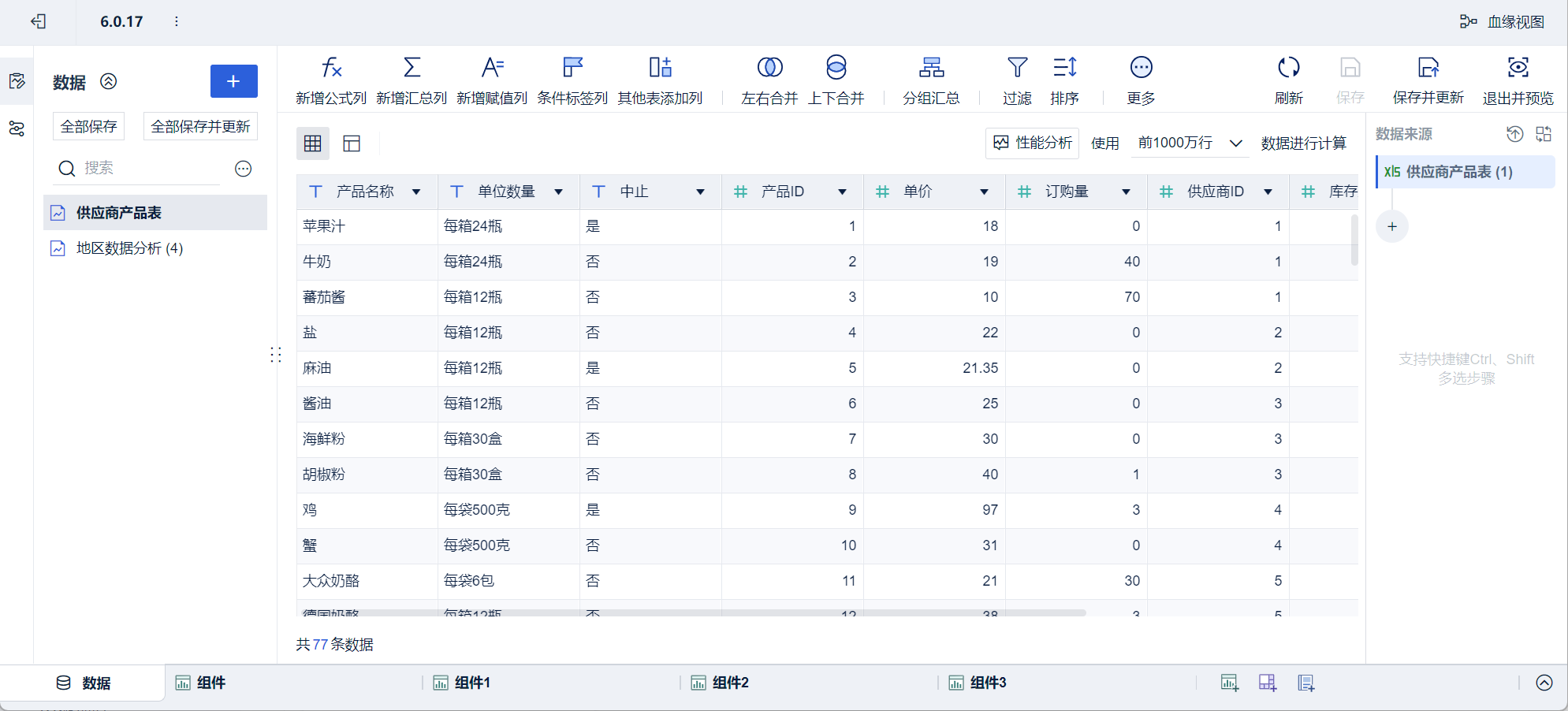Open the three-dot menu next to 6.0.17
Viewport: 1568px width, 711px height.
click(177, 21)
